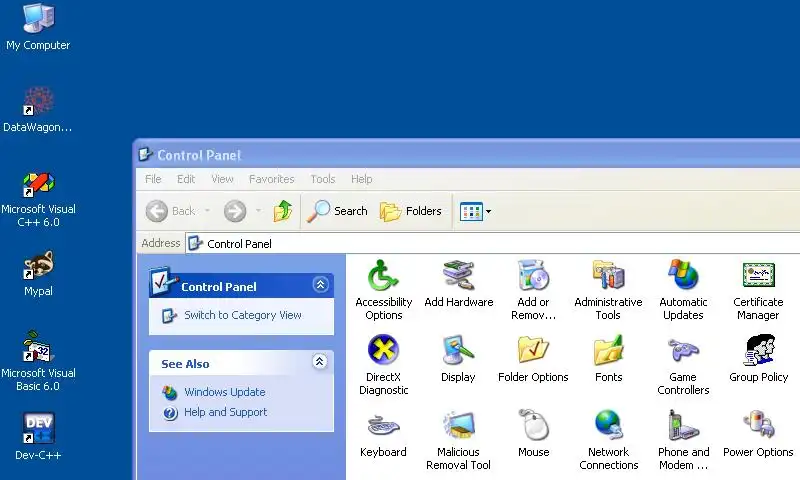Open the Forward history dropdown arrow
This screenshot has width=800, height=480.
click(x=258, y=211)
